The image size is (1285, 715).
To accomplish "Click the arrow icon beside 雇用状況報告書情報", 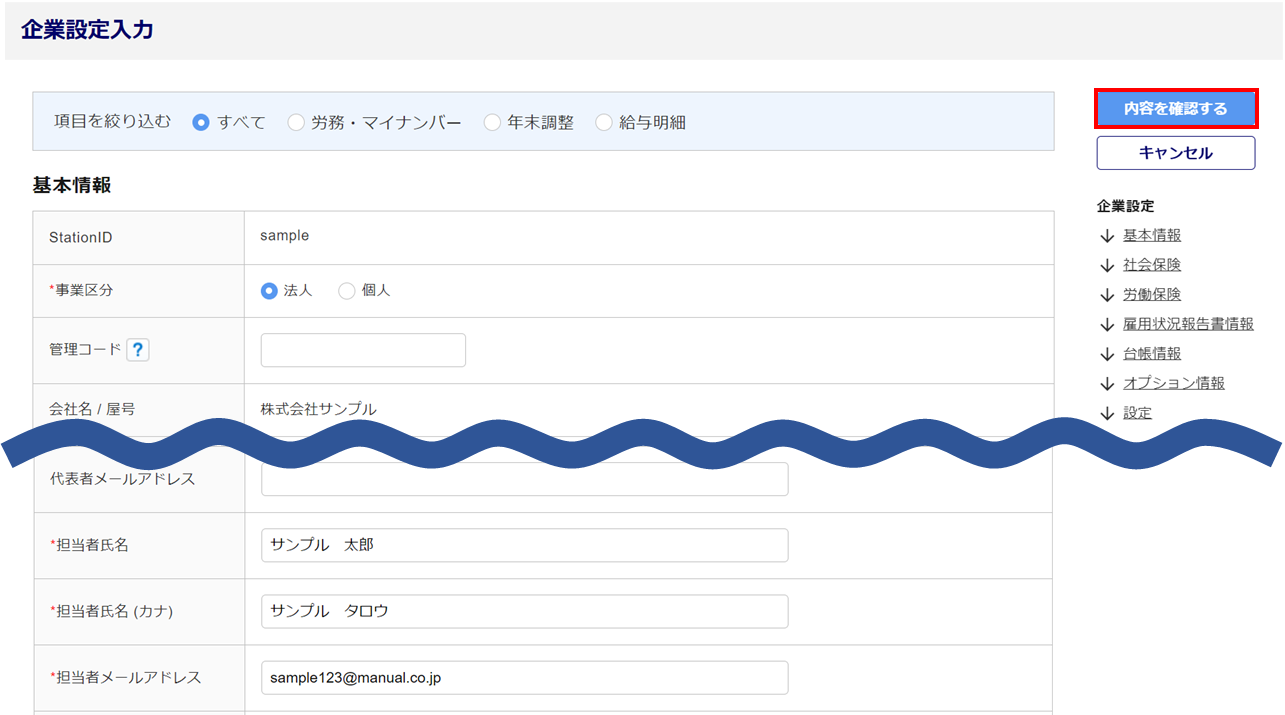I will (x=1106, y=325).
